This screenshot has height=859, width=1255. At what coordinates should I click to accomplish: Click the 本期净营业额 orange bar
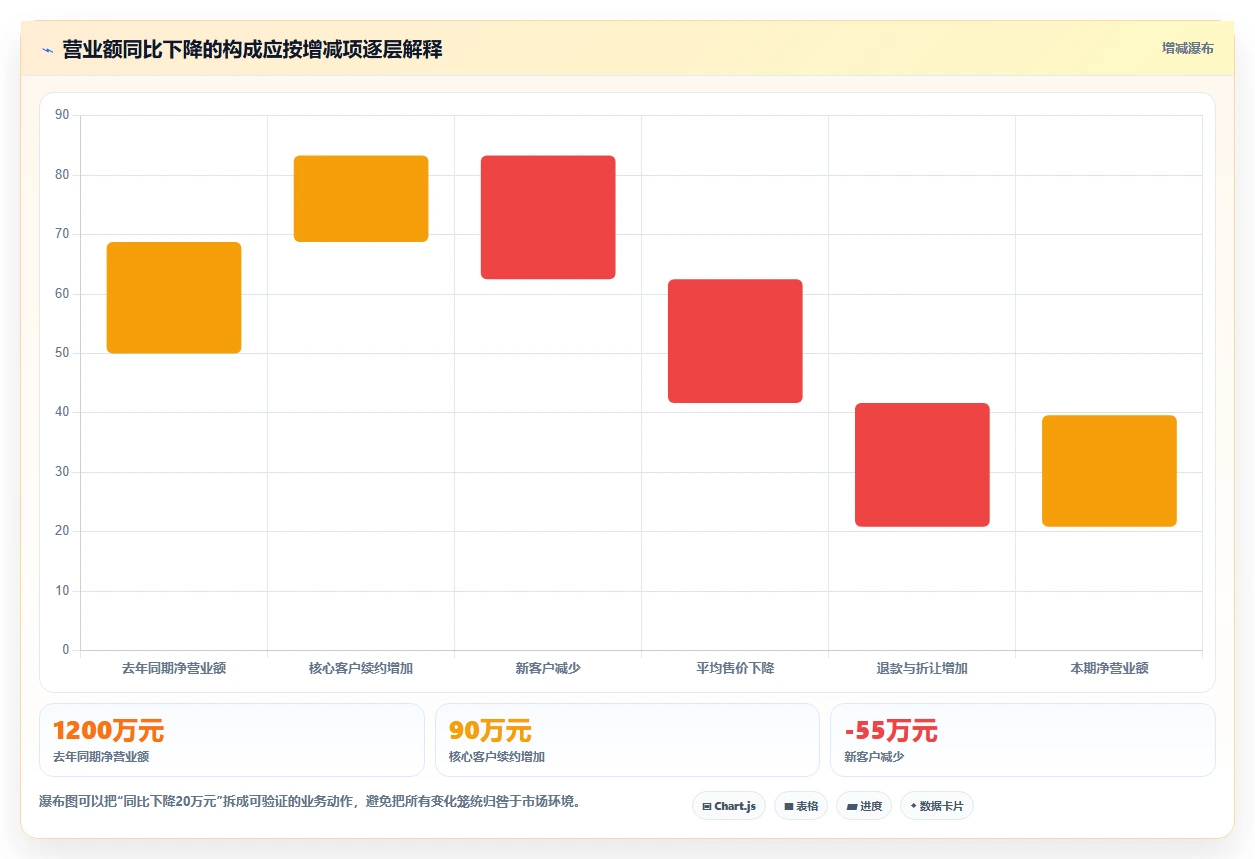(1109, 471)
